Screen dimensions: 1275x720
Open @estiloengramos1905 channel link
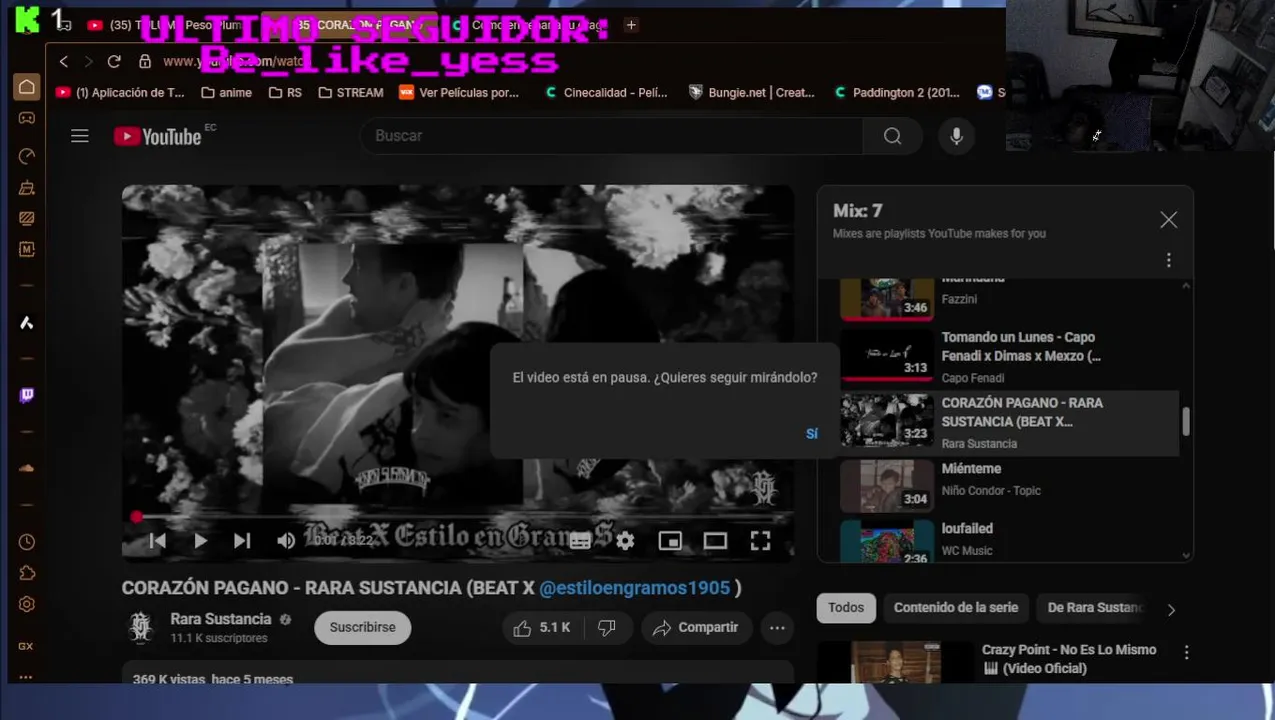(x=635, y=588)
